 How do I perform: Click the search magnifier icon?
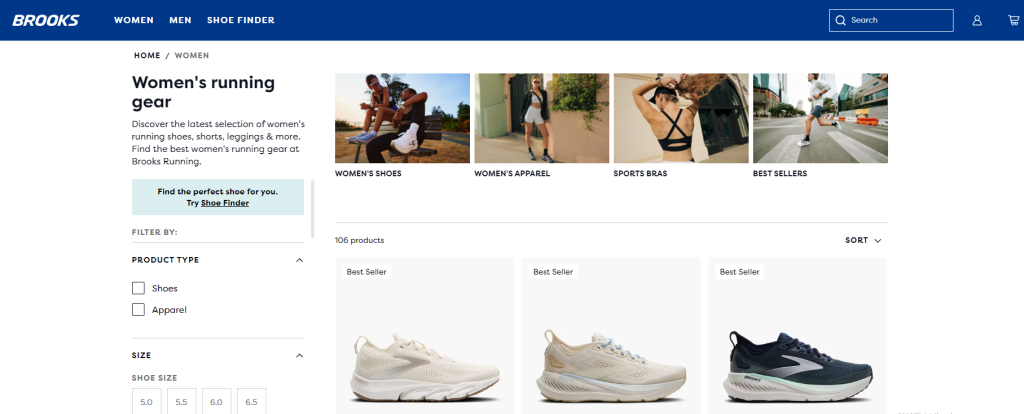pyautogui.click(x=840, y=20)
